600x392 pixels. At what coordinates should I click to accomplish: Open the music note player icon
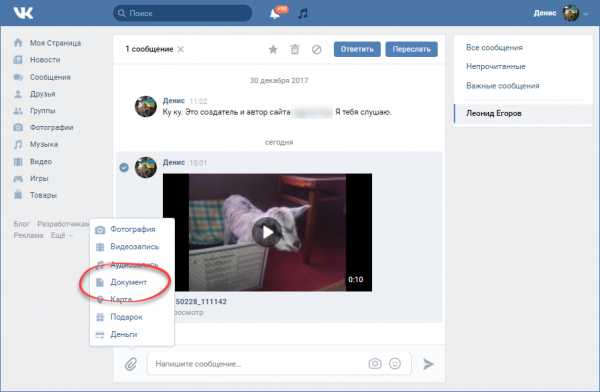coord(303,13)
